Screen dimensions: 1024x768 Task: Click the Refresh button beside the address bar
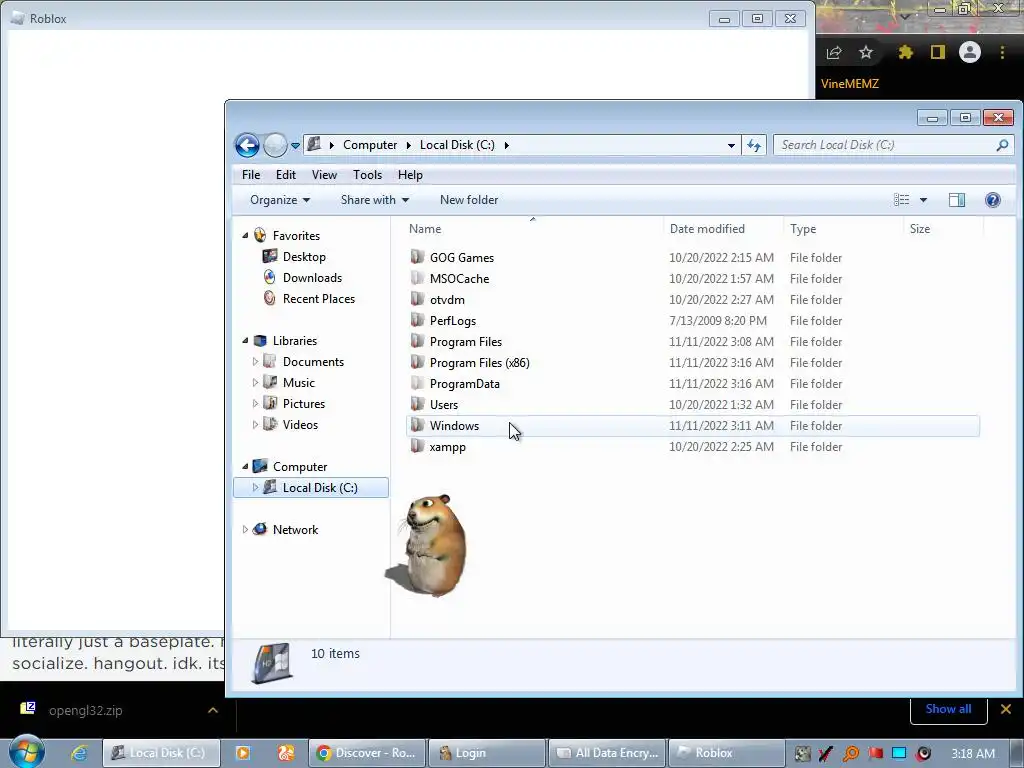754,146
